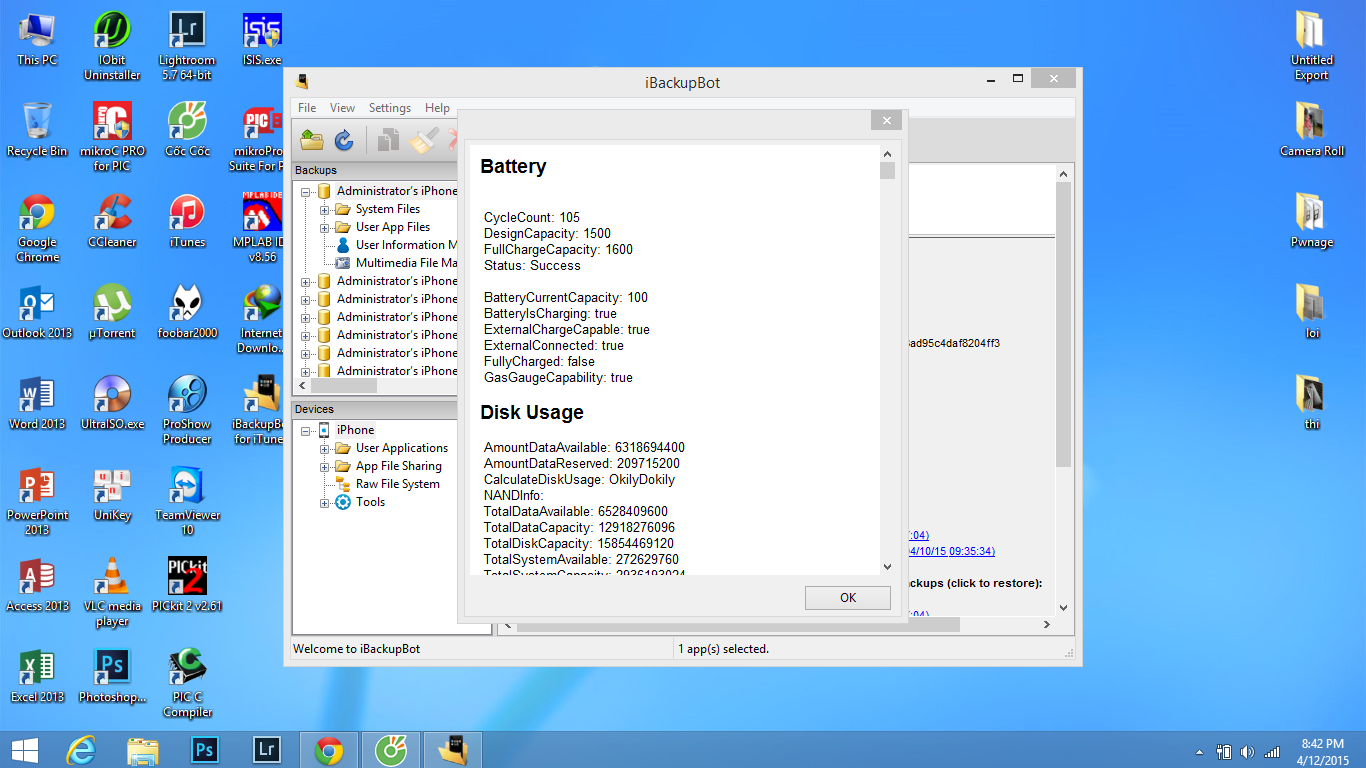Click the Windows Start button
The image size is (1366, 768).
[x=25, y=749]
